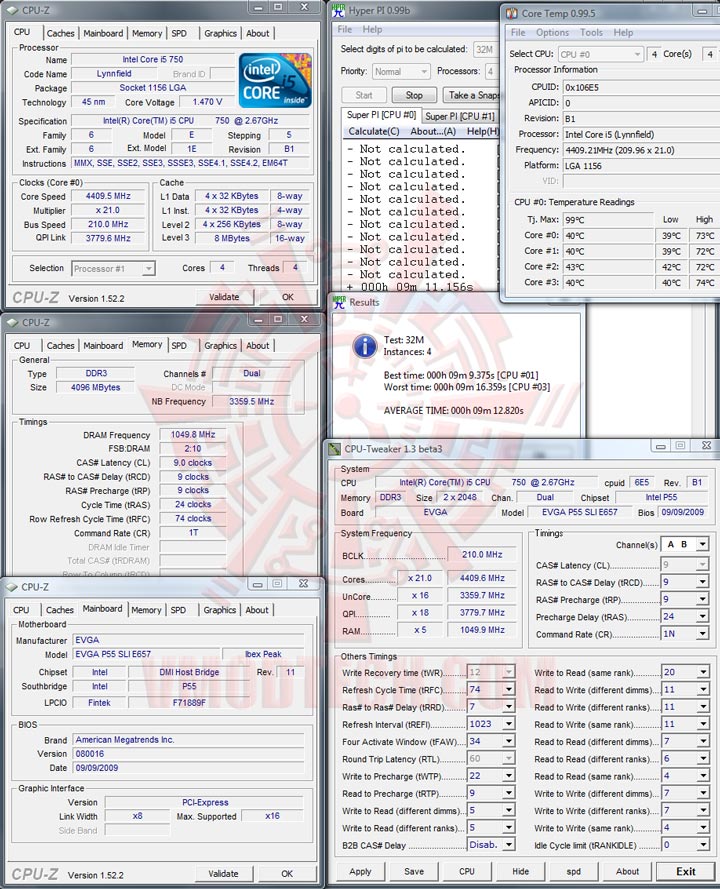The width and height of the screenshot is (720, 889).
Task: Click the DRAM Frequency 1049.8 MHz value
Action: tap(193, 435)
